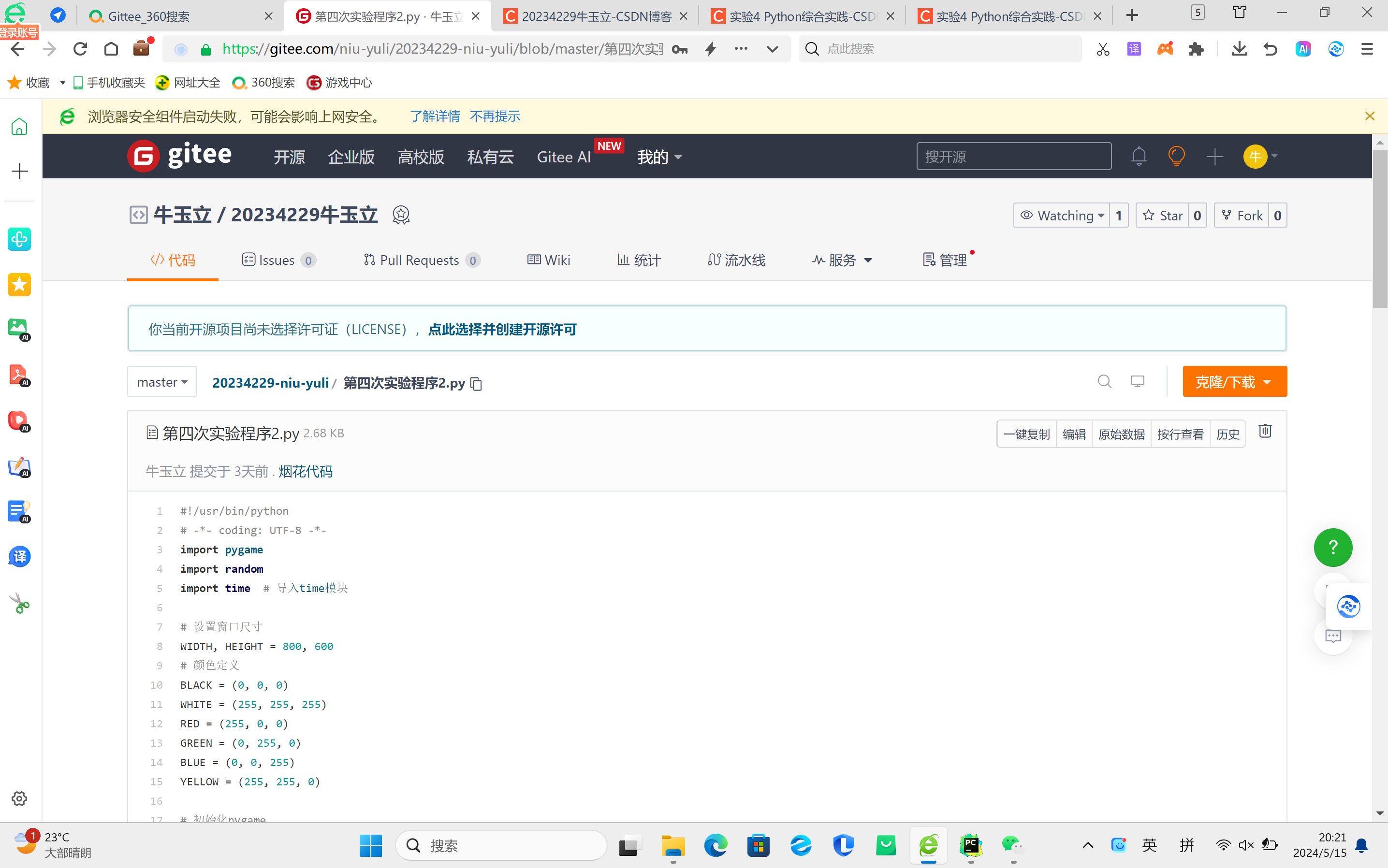Click the 编辑 button
Viewport: 1388px width, 868px height.
[x=1074, y=434]
